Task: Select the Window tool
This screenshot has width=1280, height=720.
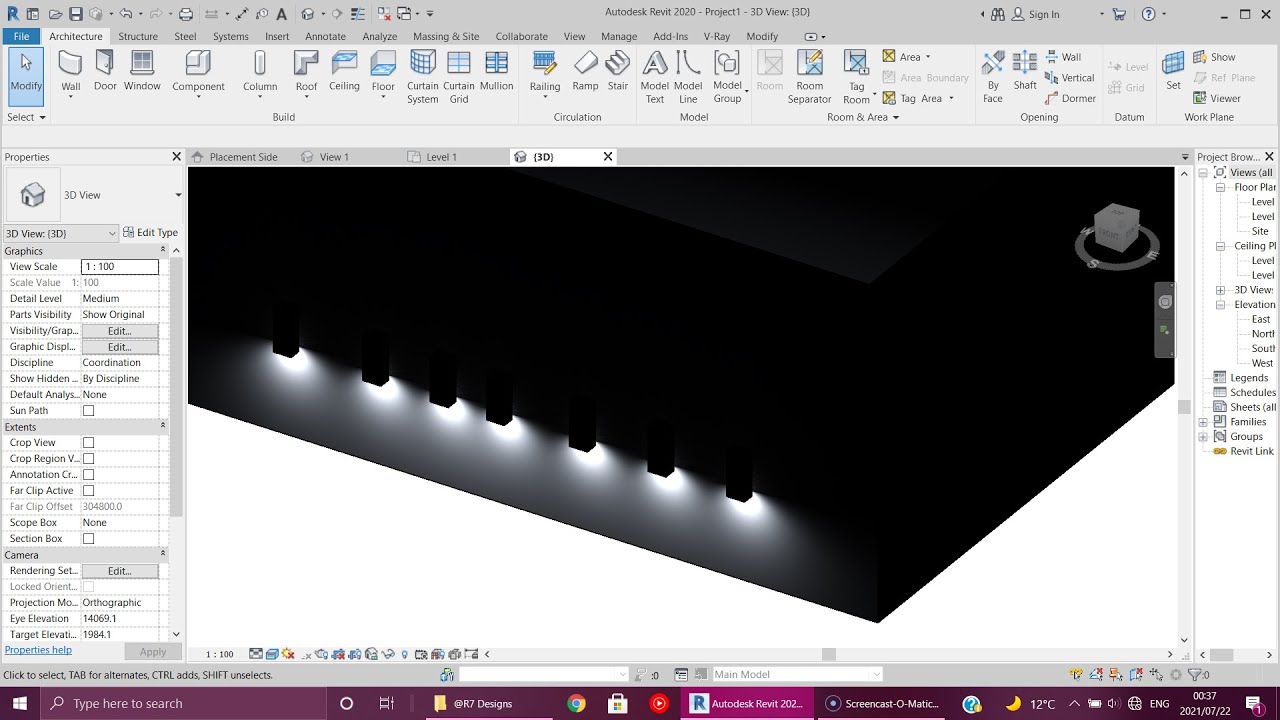Action: 142,71
